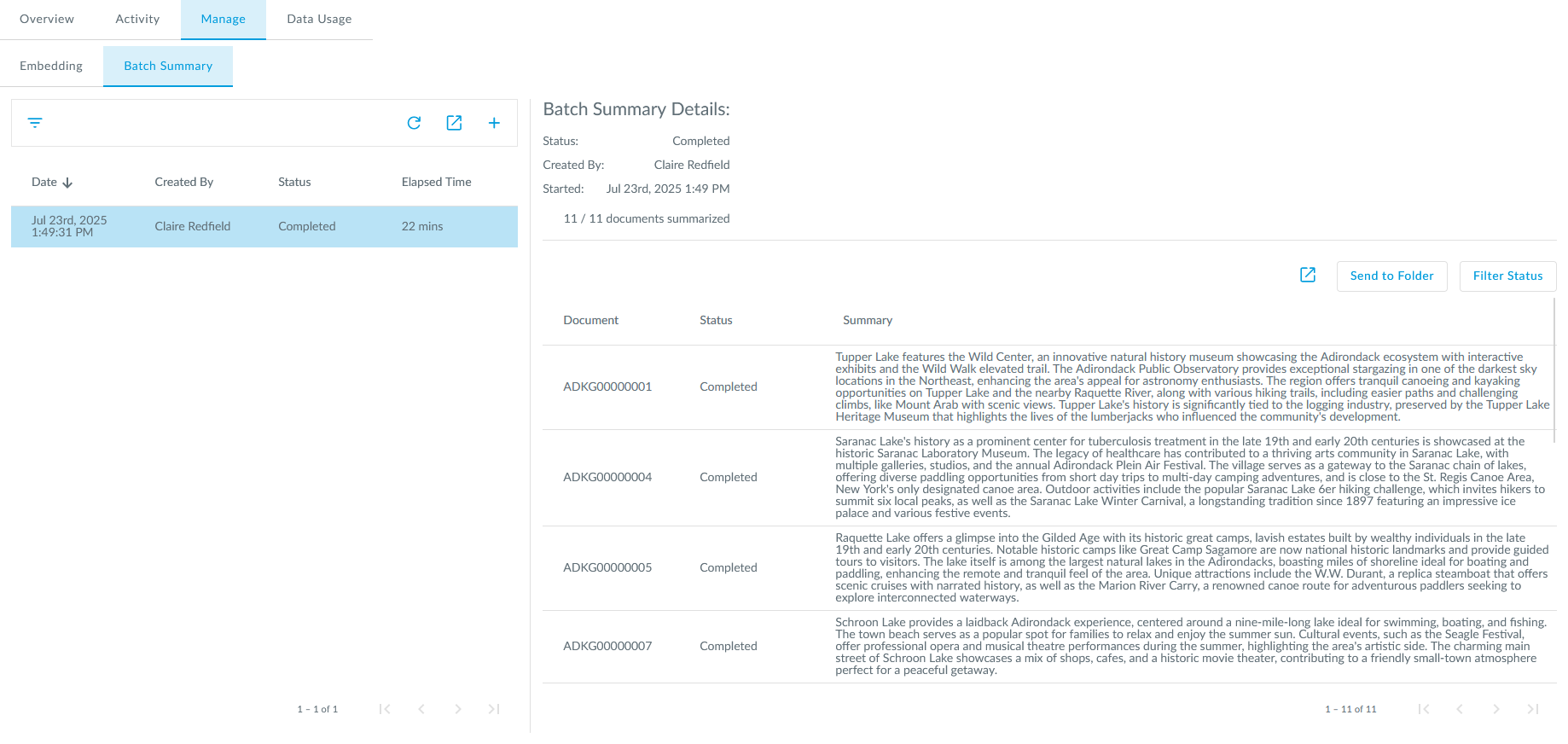Go to next page in batch list
The width and height of the screenshot is (1568, 744).
pos(458,709)
